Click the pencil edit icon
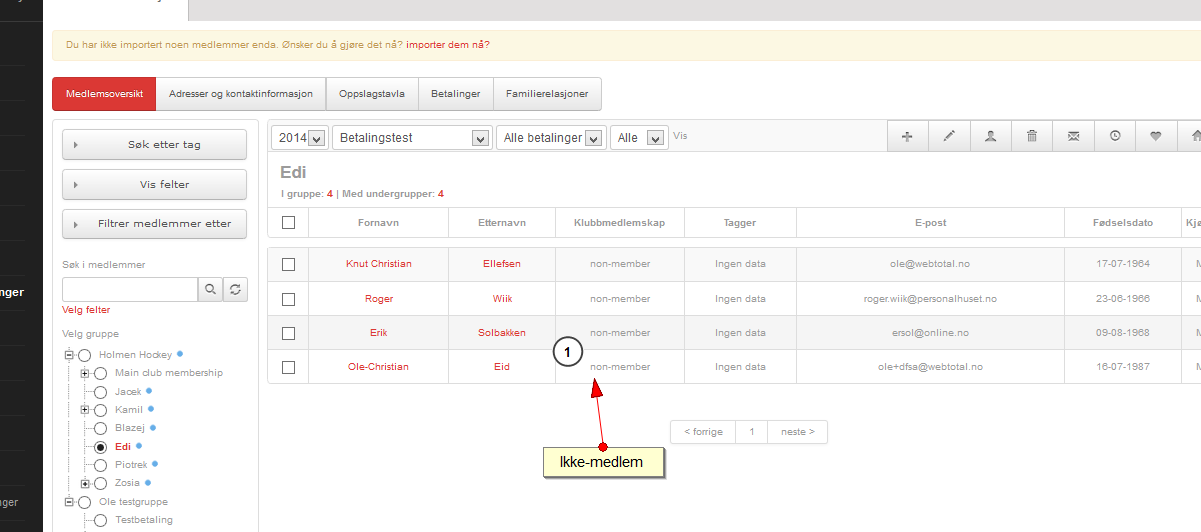 tap(949, 137)
